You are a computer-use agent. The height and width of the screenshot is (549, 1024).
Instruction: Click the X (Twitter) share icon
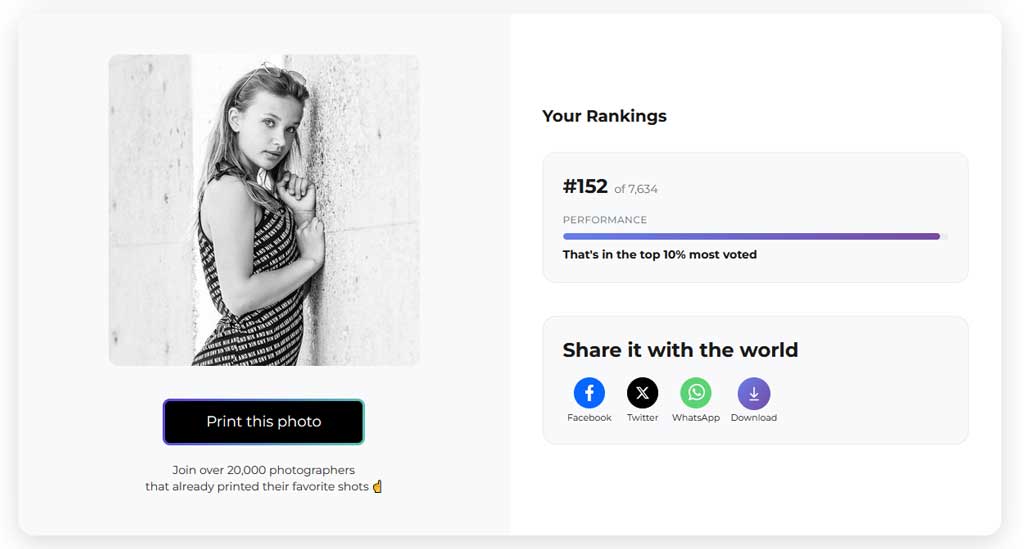click(643, 393)
